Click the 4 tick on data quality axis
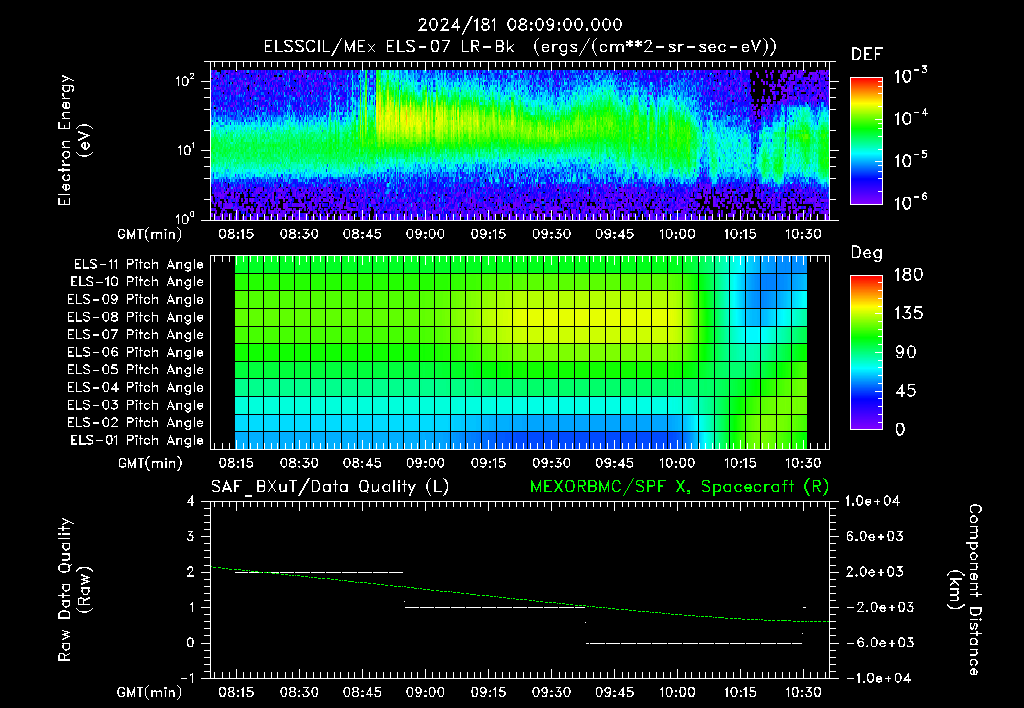This screenshot has width=1024, height=708. pyautogui.click(x=191, y=501)
